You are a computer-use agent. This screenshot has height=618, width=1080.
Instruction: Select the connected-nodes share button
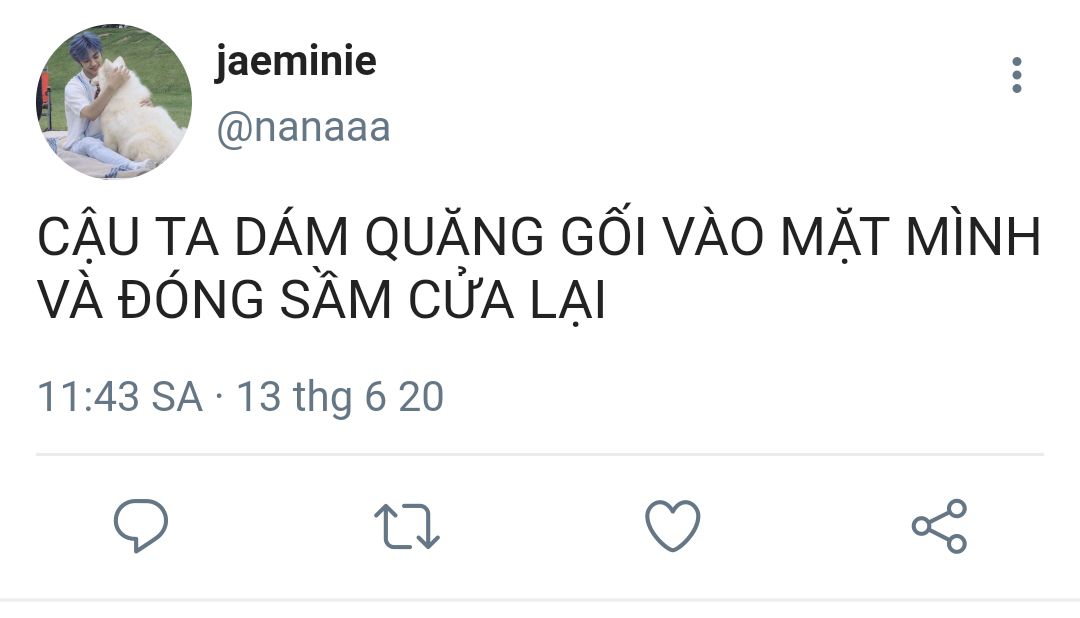939,526
